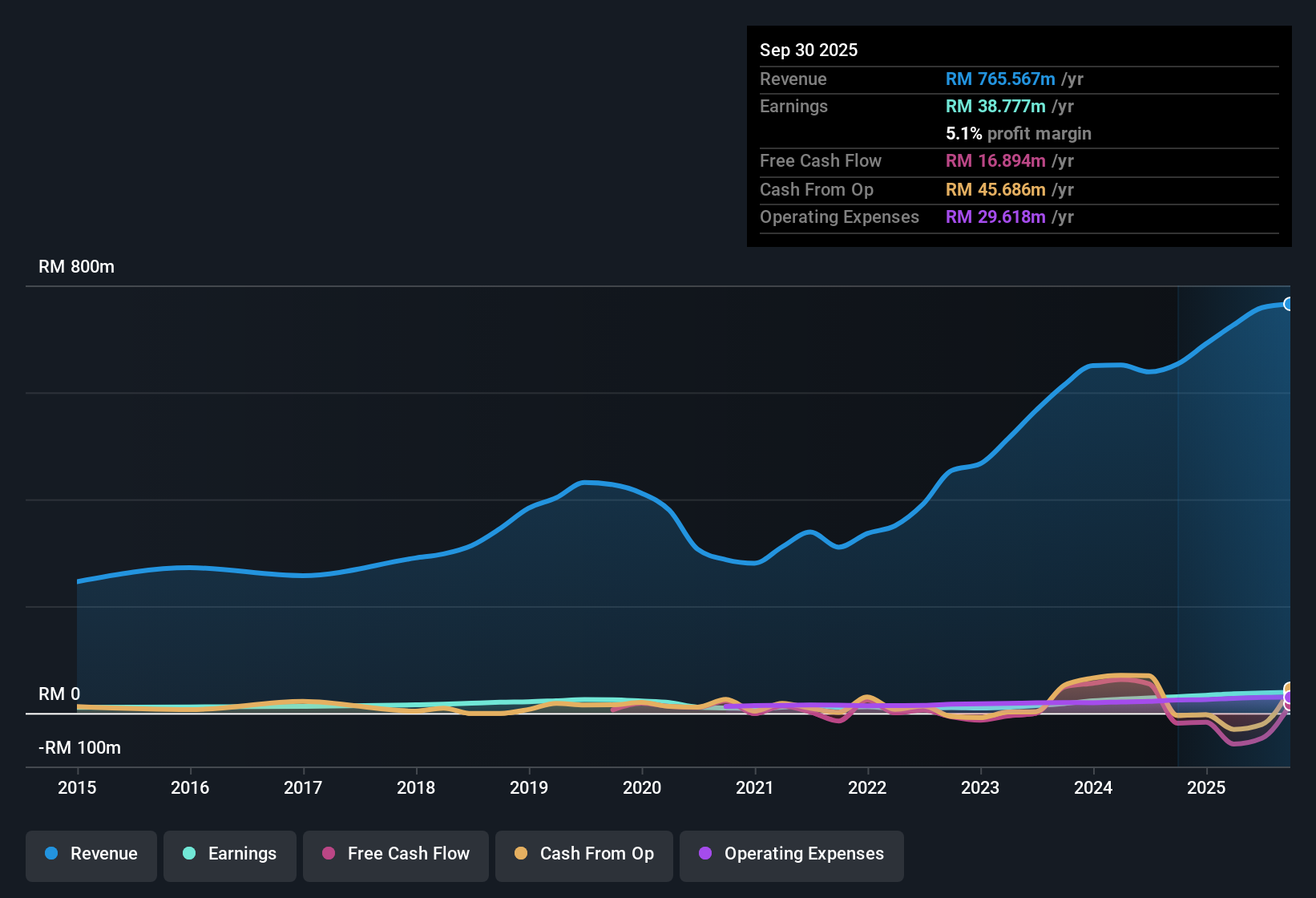1316x898 pixels.
Task: Select the white Revenue endpoint marker on the chart
Action: click(1288, 303)
